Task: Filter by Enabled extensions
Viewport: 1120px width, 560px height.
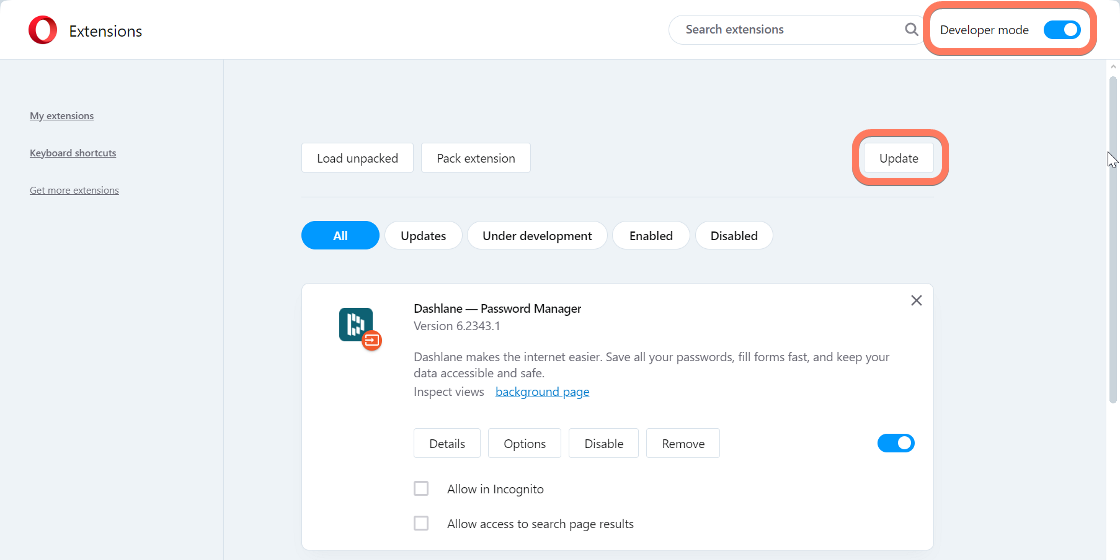Action: tap(651, 236)
